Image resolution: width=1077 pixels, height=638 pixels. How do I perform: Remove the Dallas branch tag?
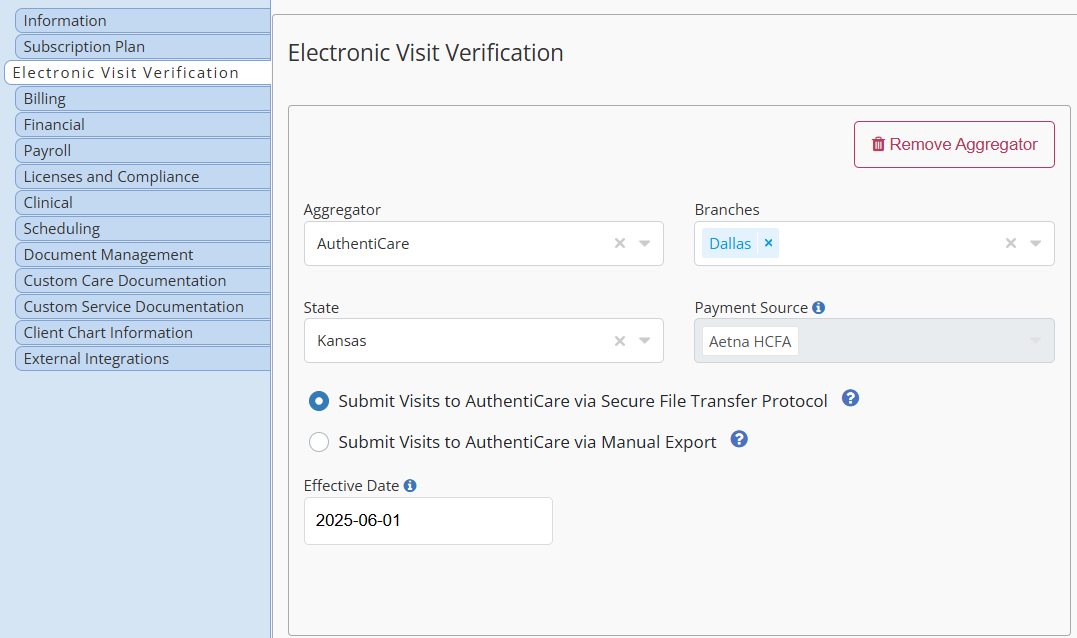coord(768,243)
